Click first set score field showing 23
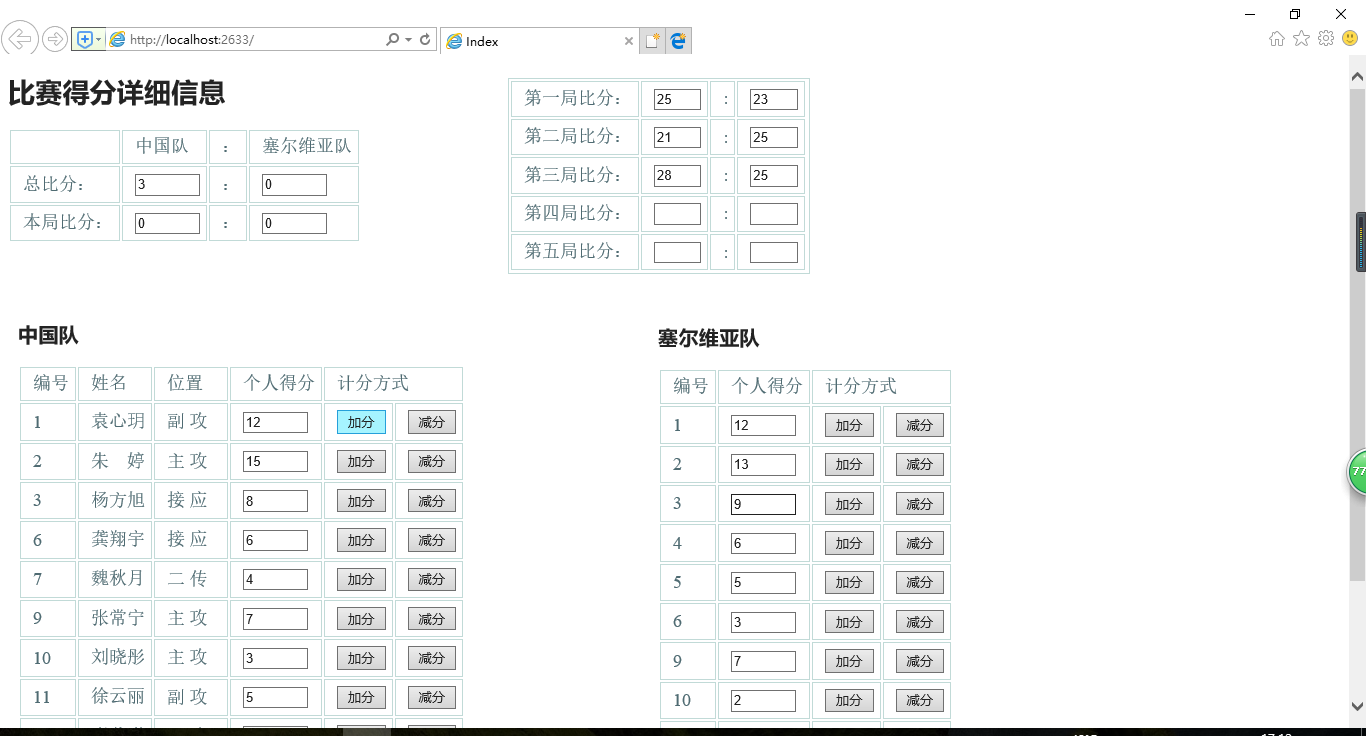The image size is (1366, 736). 773,99
